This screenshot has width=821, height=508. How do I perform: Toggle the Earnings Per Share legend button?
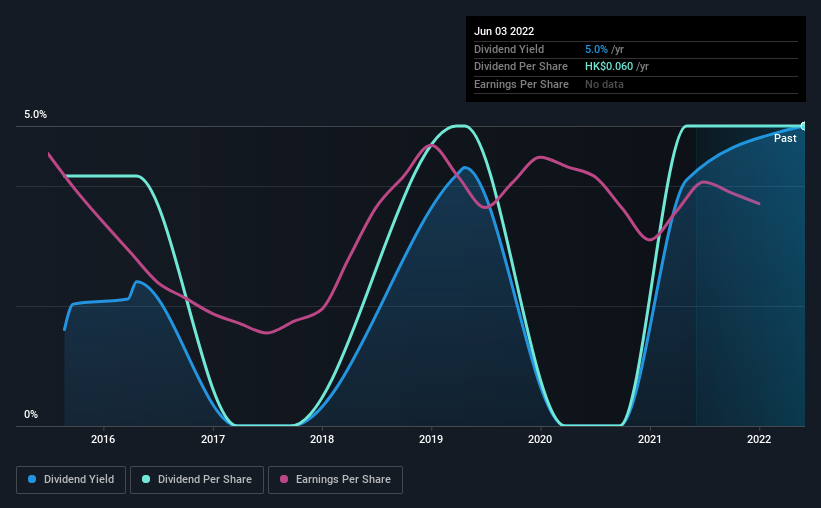(x=335, y=480)
